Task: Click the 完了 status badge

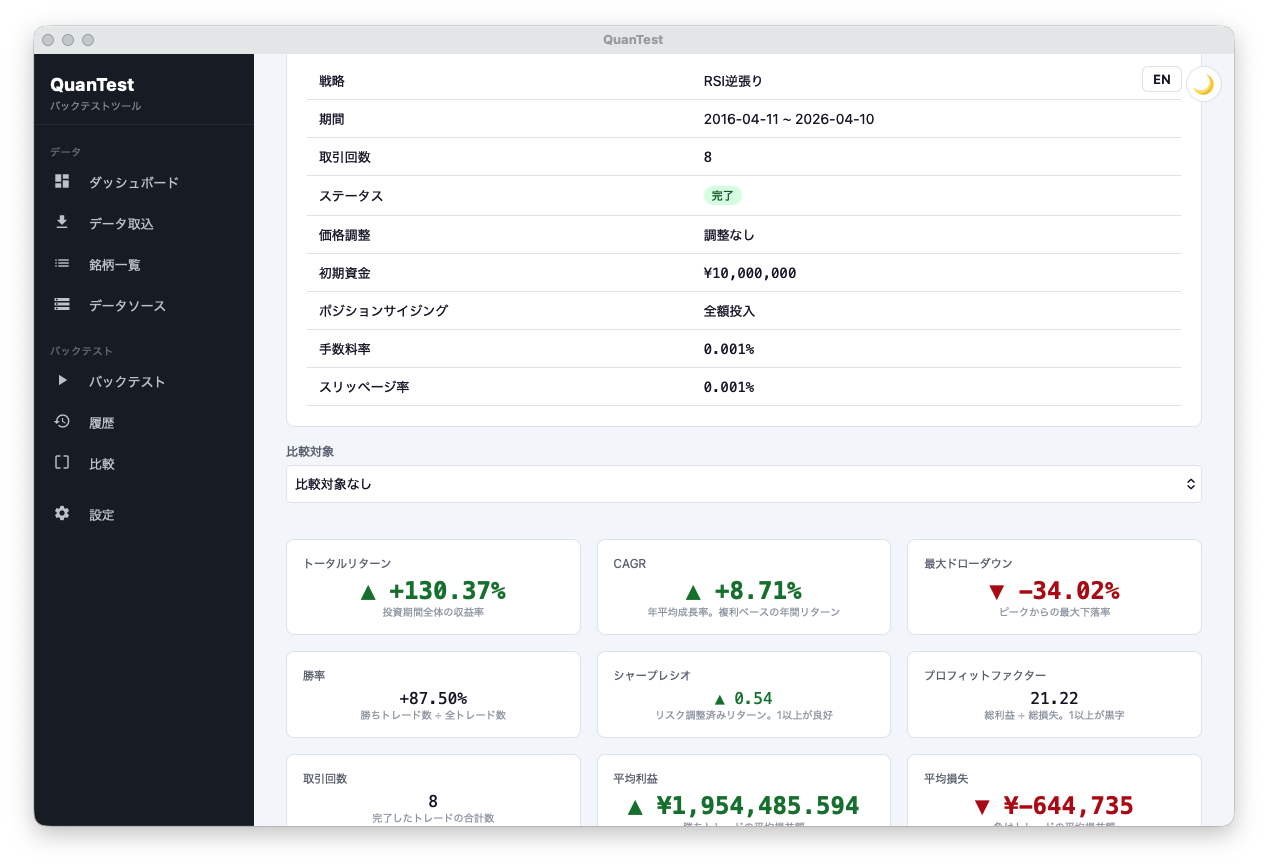Action: click(722, 196)
